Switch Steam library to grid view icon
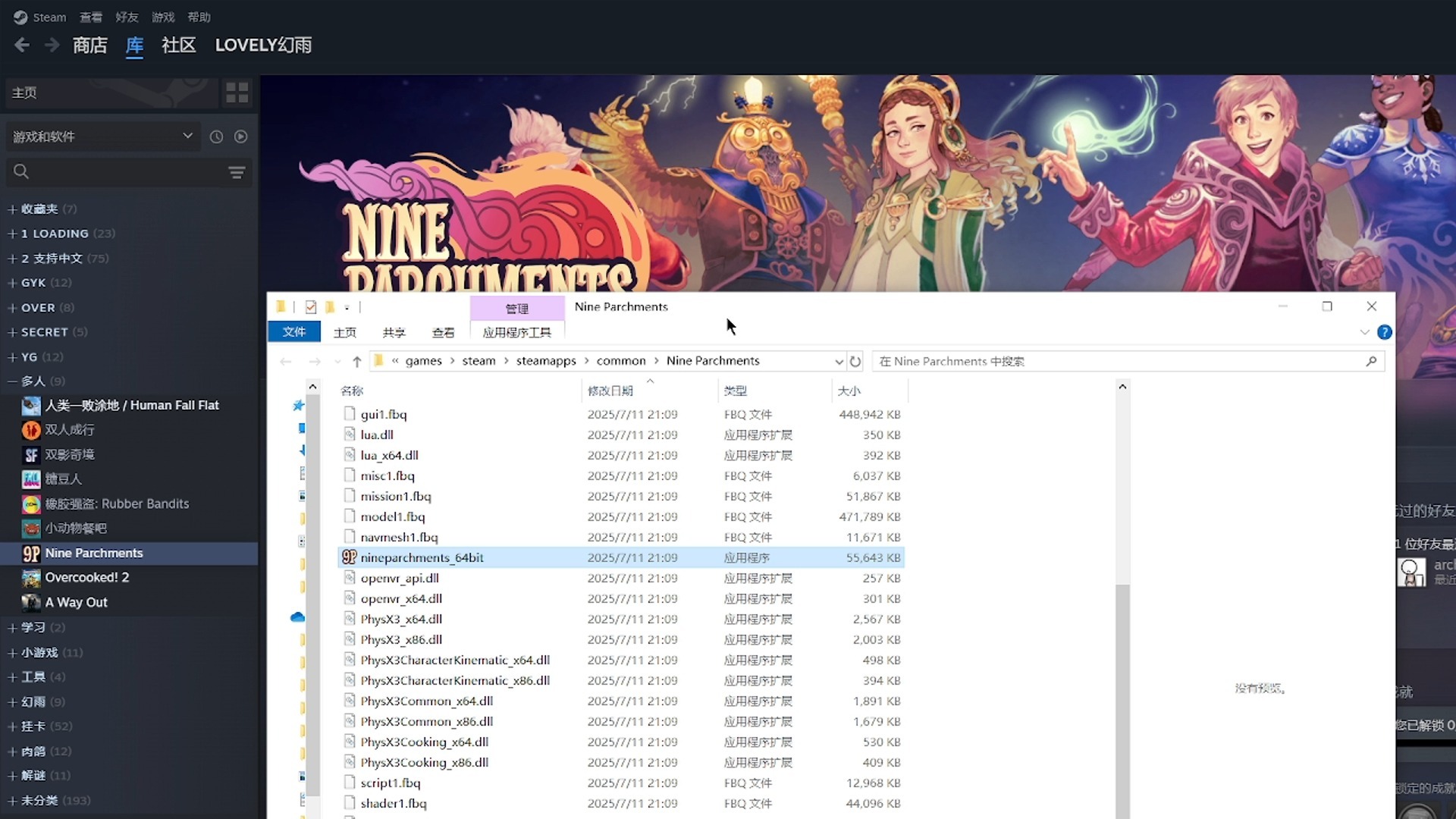The image size is (1456, 819). [237, 93]
